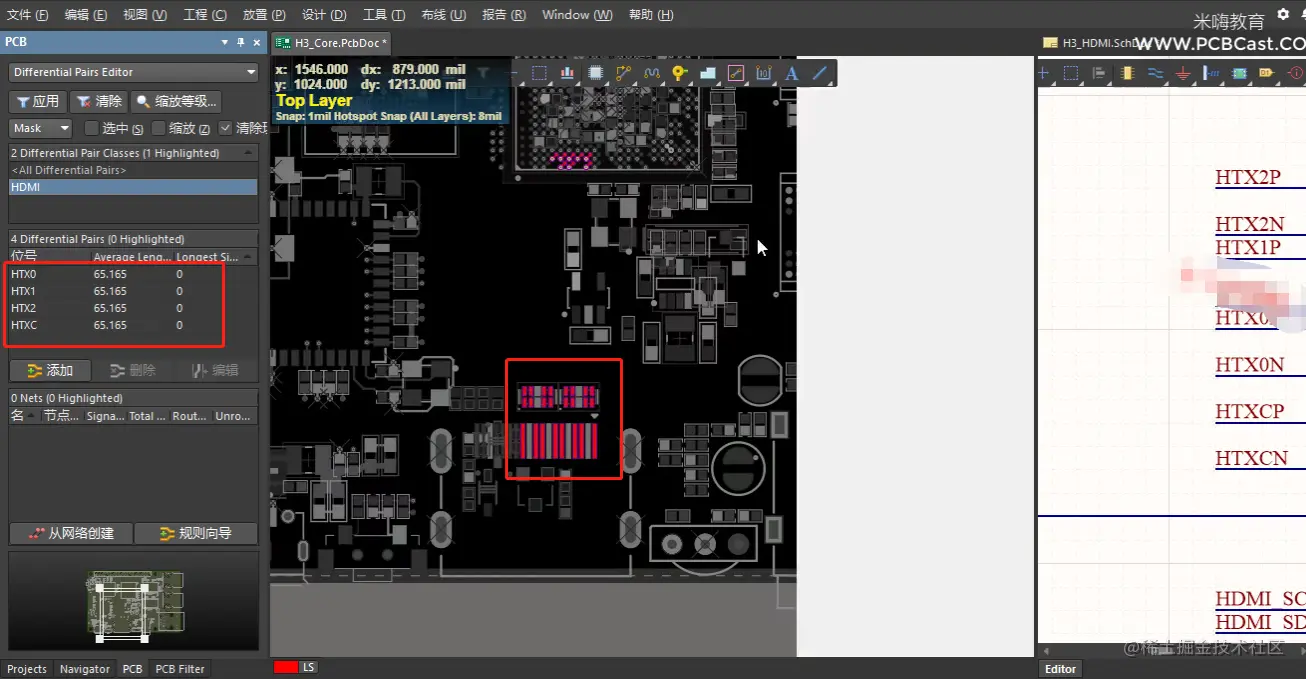
Task: Select the interactive length tuning tool
Action: click(652, 73)
